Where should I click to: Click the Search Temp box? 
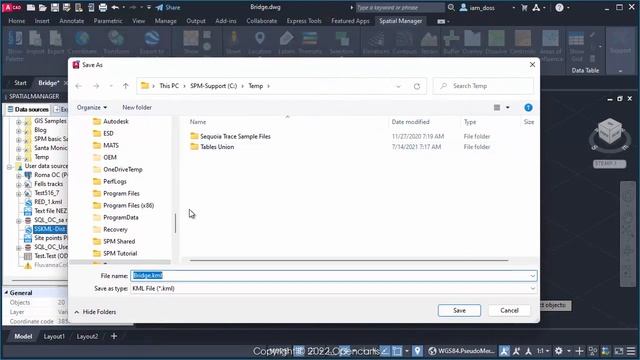pos(483,86)
